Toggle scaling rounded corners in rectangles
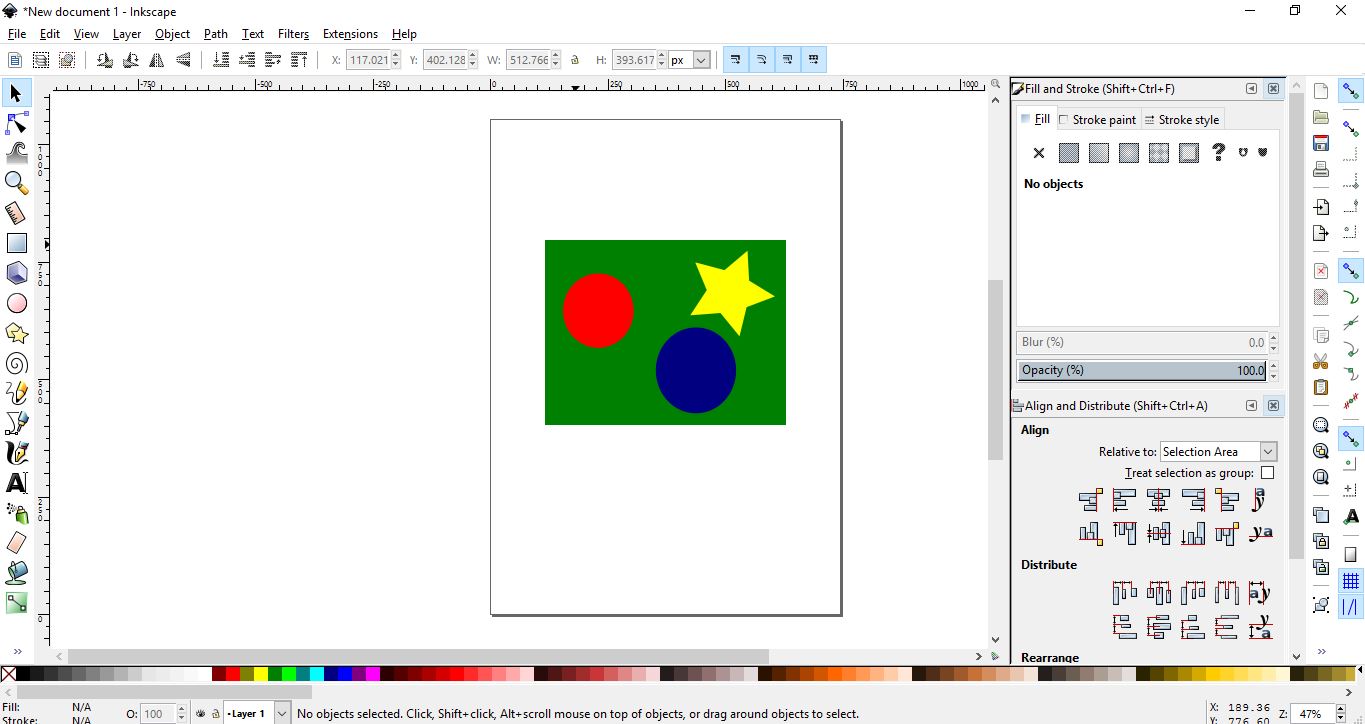The image size is (1365, 724). click(x=761, y=60)
